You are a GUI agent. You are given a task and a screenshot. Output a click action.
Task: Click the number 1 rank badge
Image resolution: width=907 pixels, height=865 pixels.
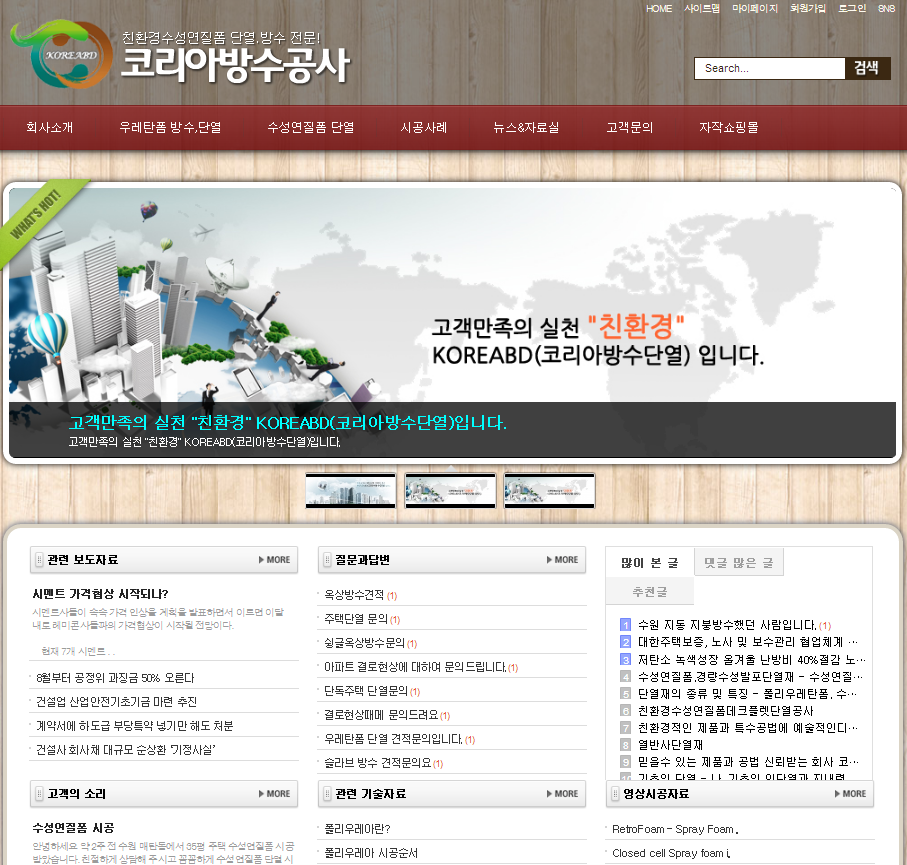click(625, 625)
